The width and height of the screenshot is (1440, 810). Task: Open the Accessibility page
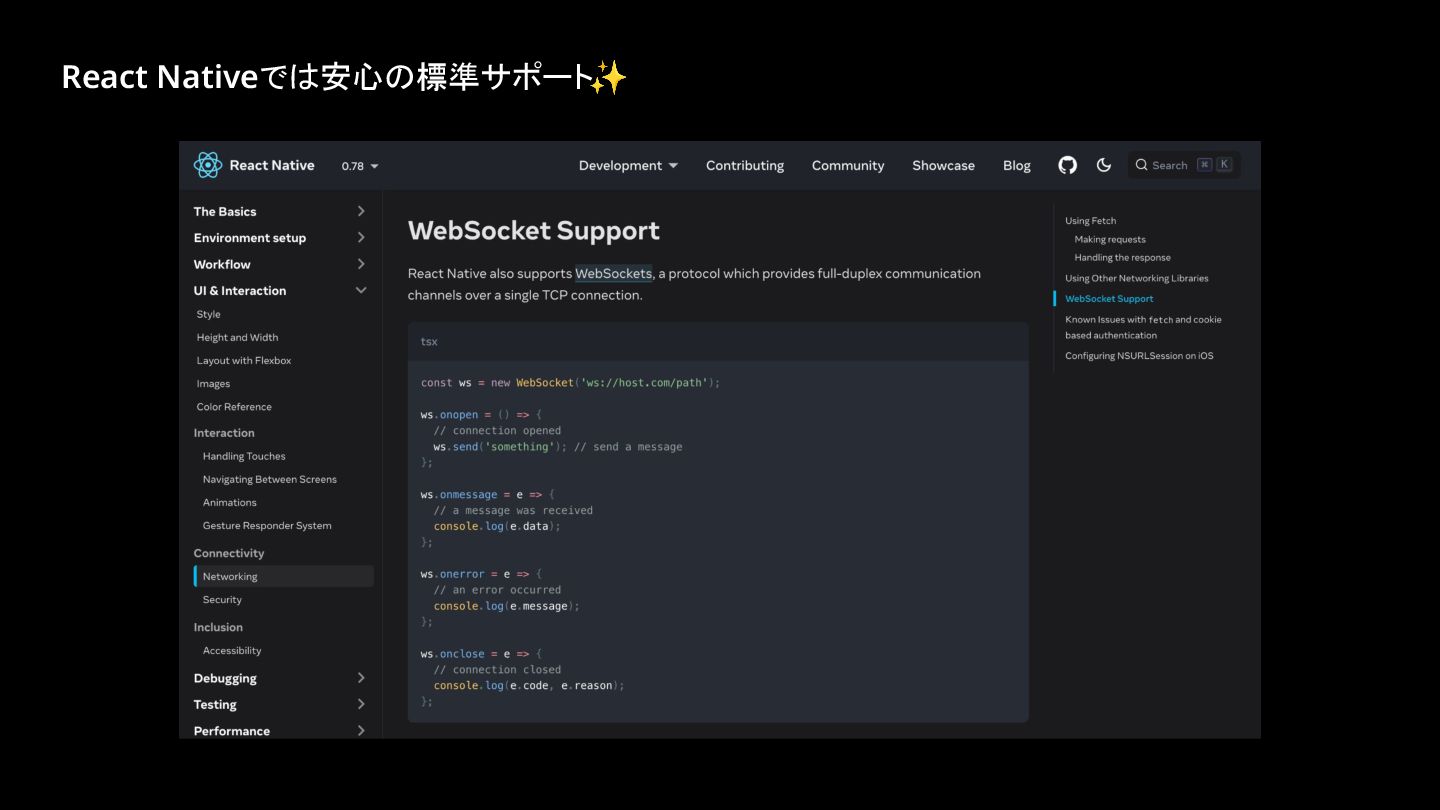tap(232, 650)
